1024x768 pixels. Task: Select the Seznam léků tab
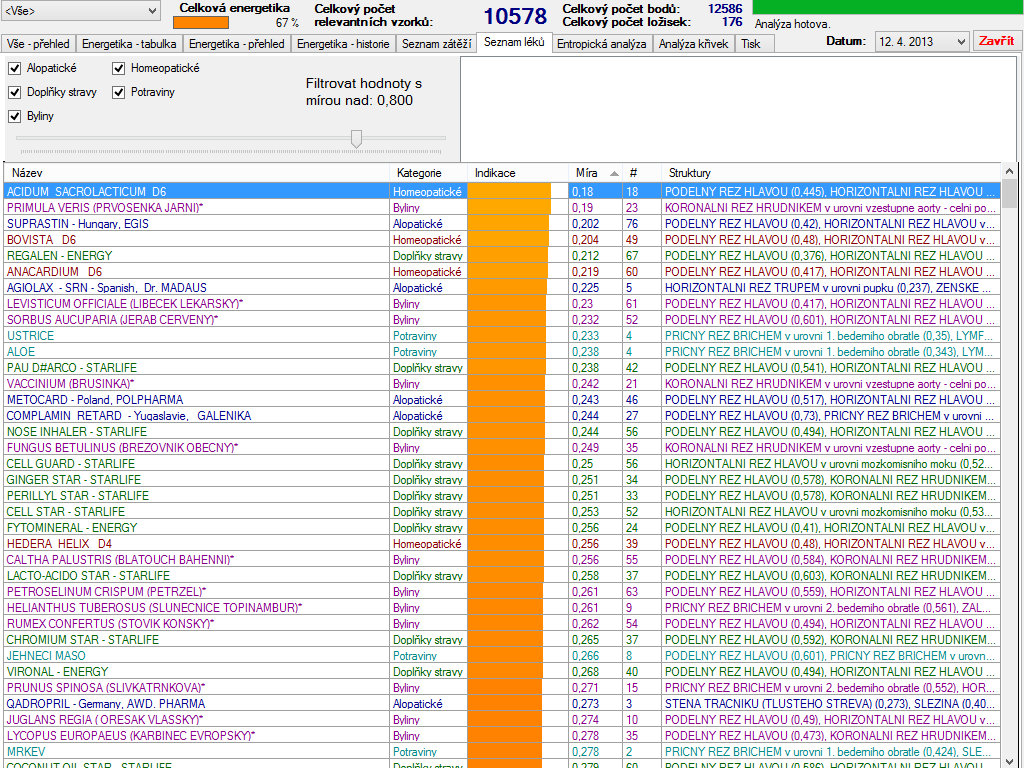pyautogui.click(x=514, y=42)
